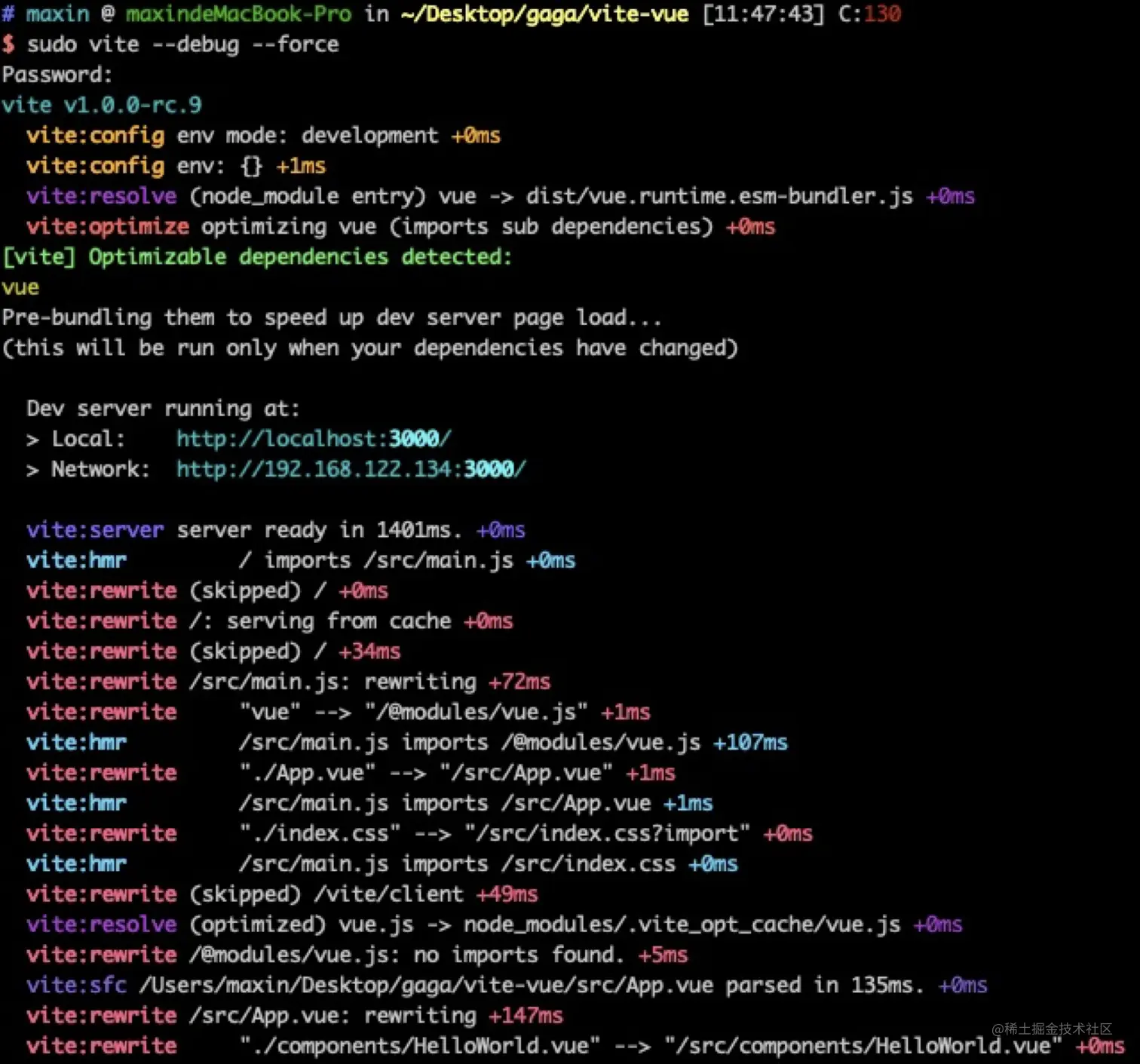1140x1064 pixels.
Task: Click the 'vite:config env: {}' line
Action: 176,166
